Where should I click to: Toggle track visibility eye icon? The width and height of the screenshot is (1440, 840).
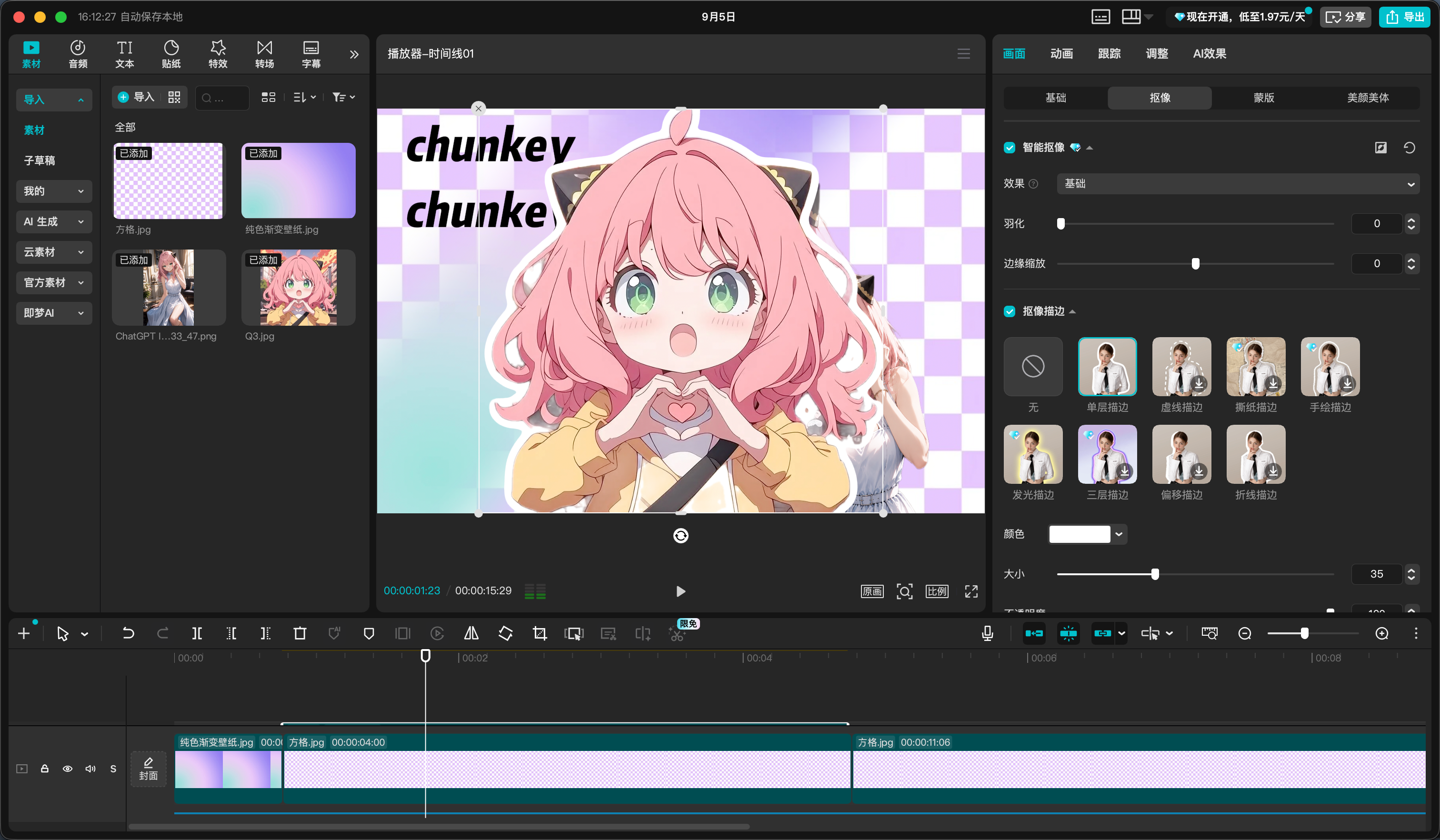tap(68, 769)
